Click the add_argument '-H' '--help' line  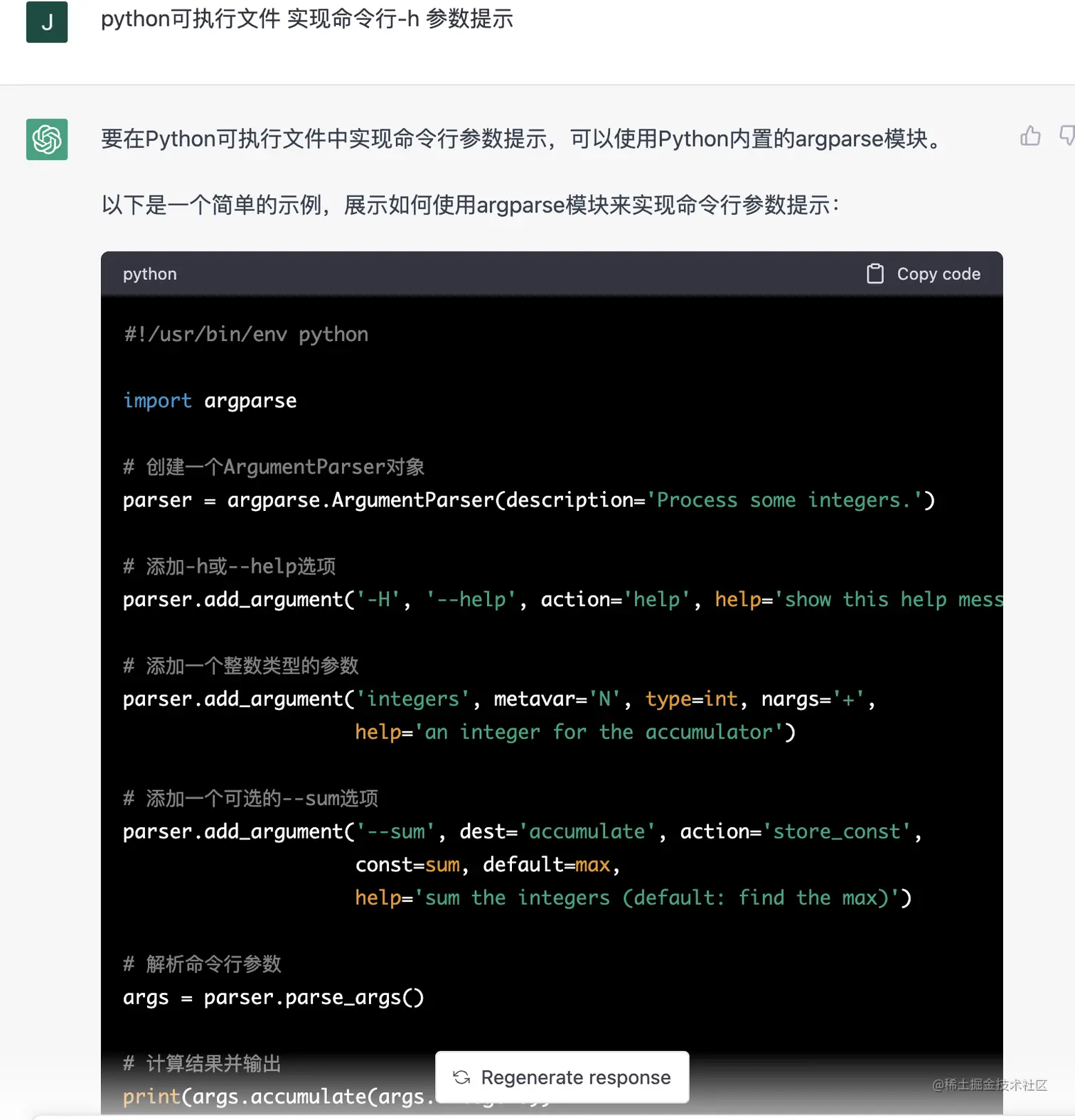(562, 600)
